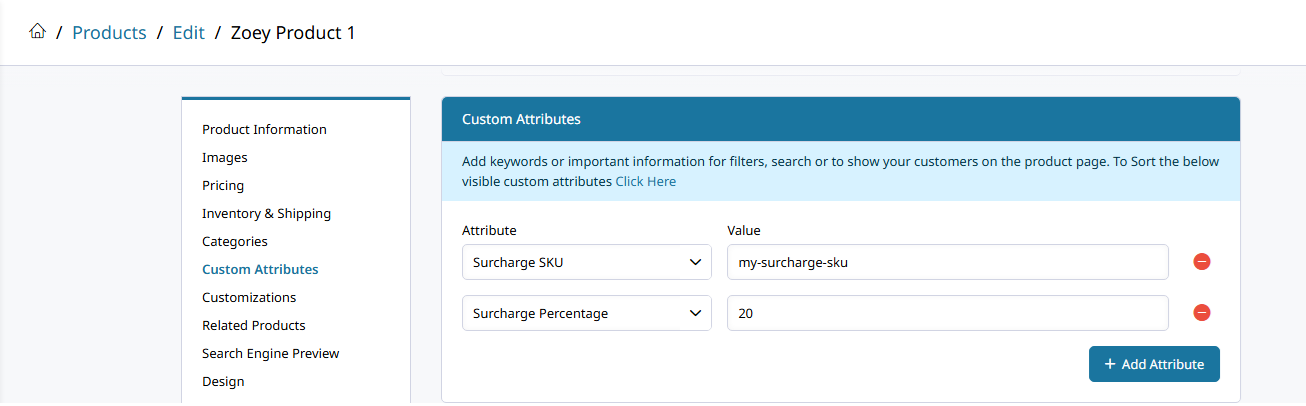1306x406 pixels.
Task: Show the Search Engine Preview section
Action: tap(270, 353)
